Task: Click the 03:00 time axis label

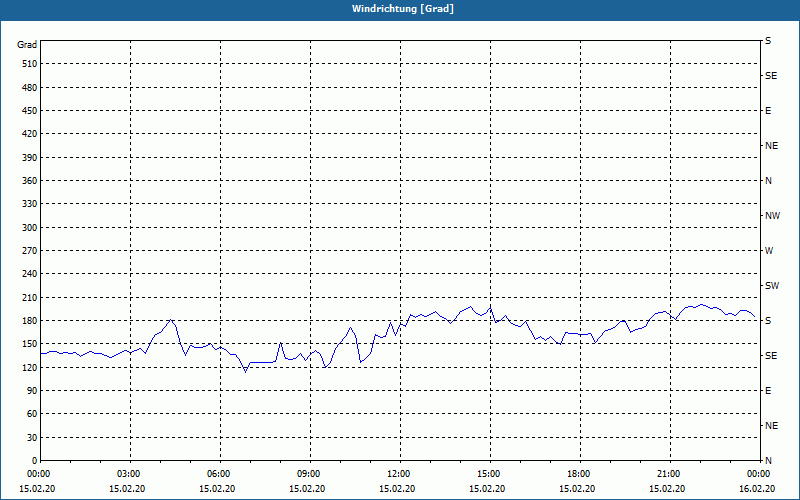Action: pos(130,474)
